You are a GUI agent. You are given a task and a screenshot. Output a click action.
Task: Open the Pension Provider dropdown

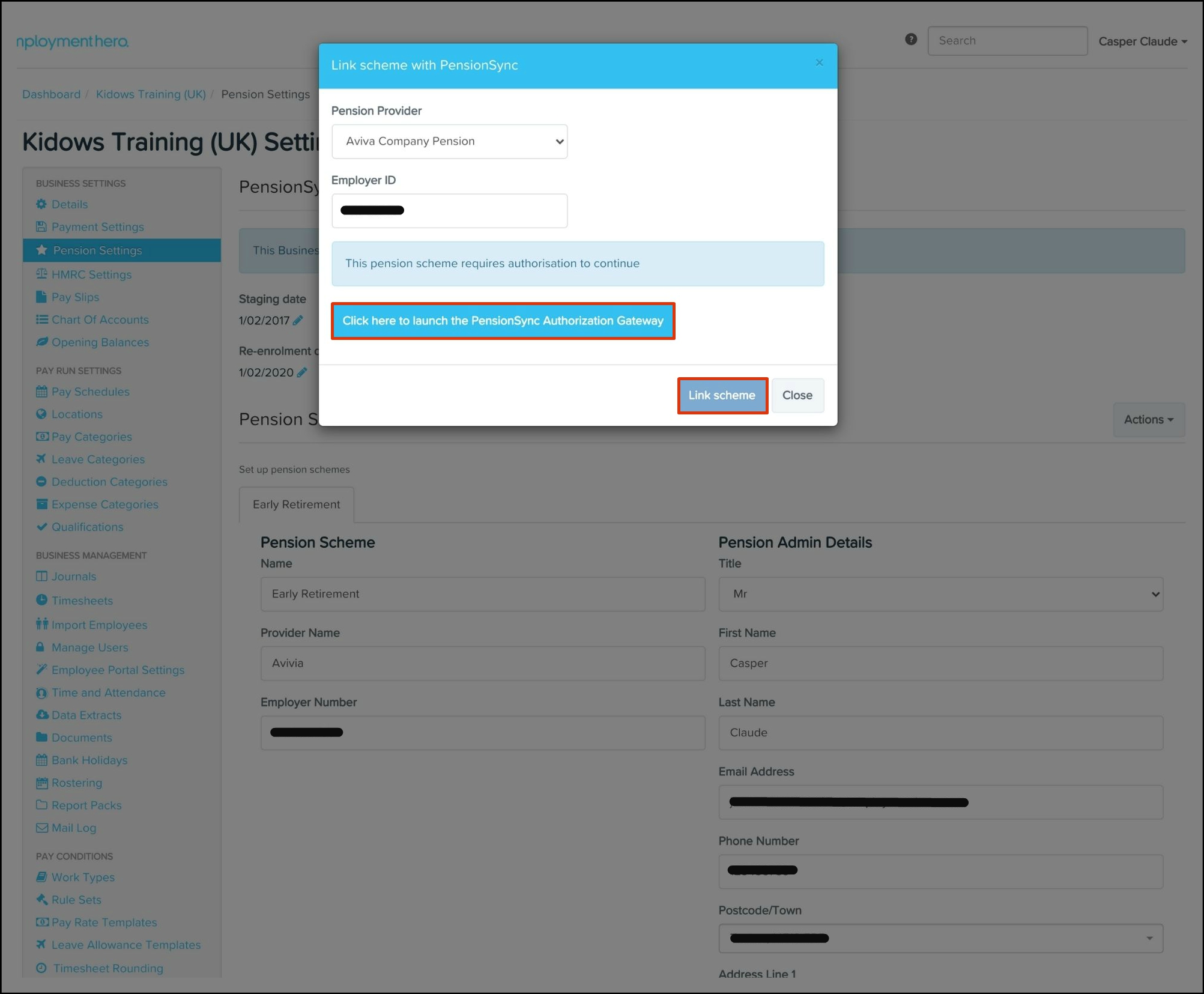click(449, 142)
